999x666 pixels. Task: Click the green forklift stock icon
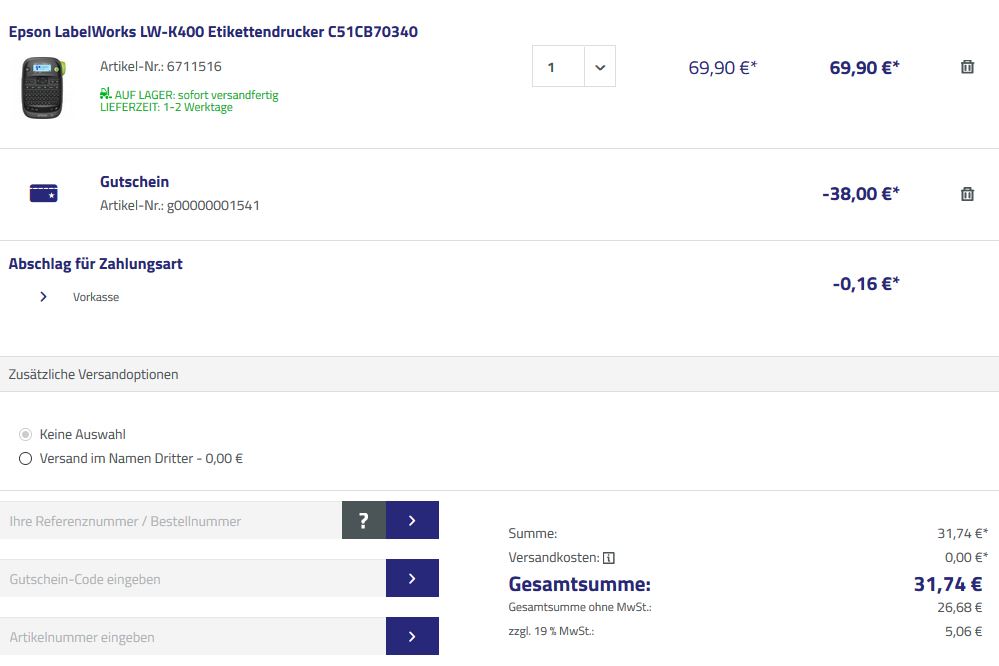click(105, 94)
